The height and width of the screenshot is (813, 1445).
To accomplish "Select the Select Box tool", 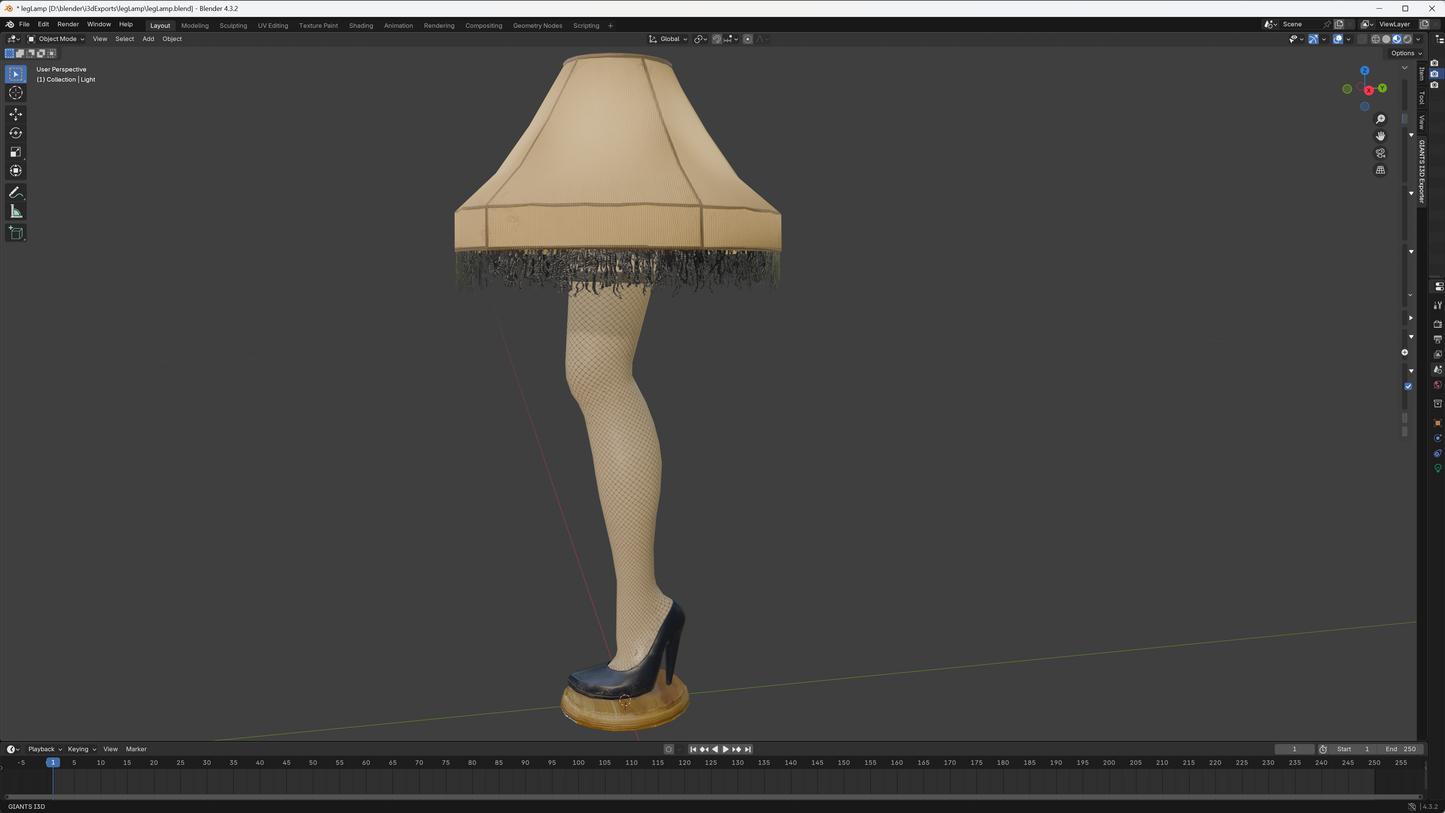I will click(15, 74).
